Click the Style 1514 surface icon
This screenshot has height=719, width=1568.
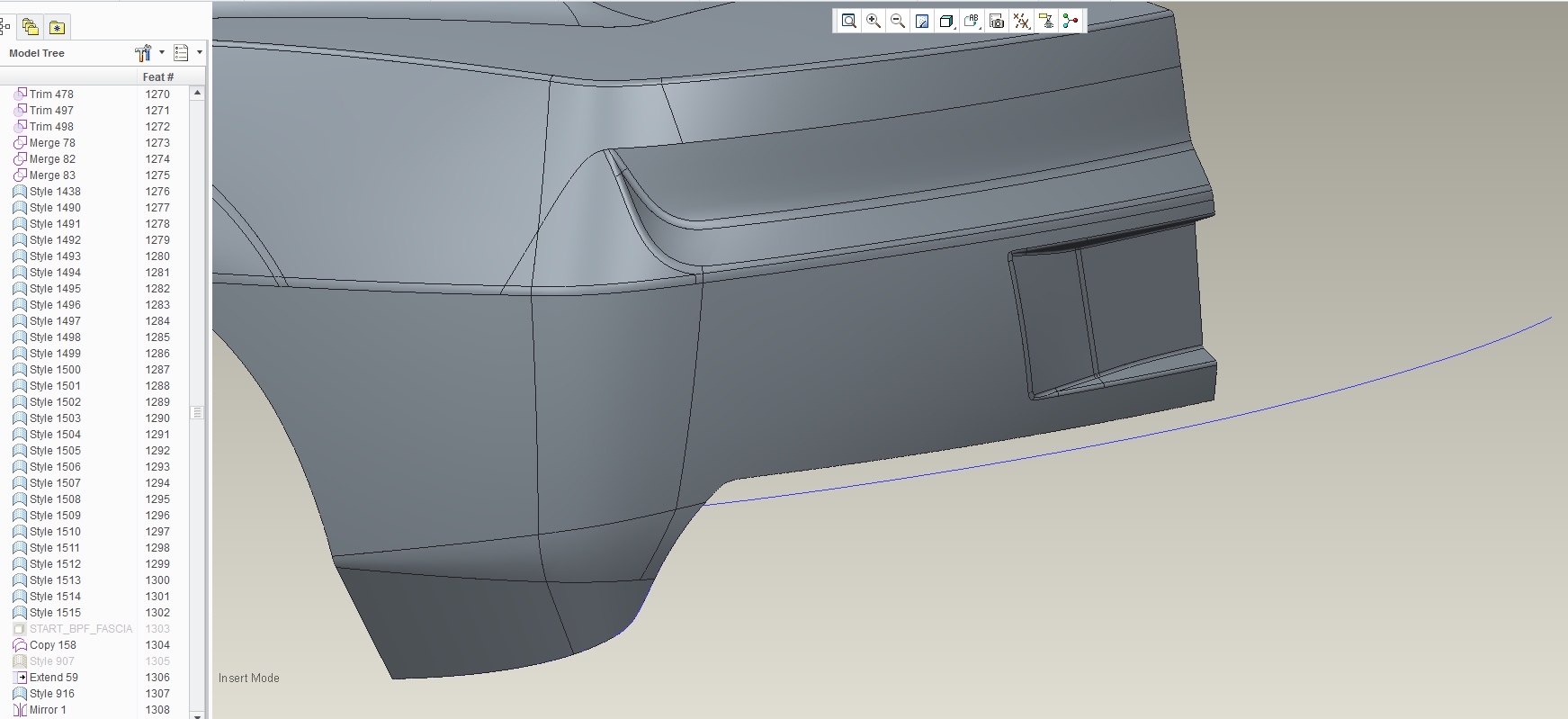[x=20, y=597]
